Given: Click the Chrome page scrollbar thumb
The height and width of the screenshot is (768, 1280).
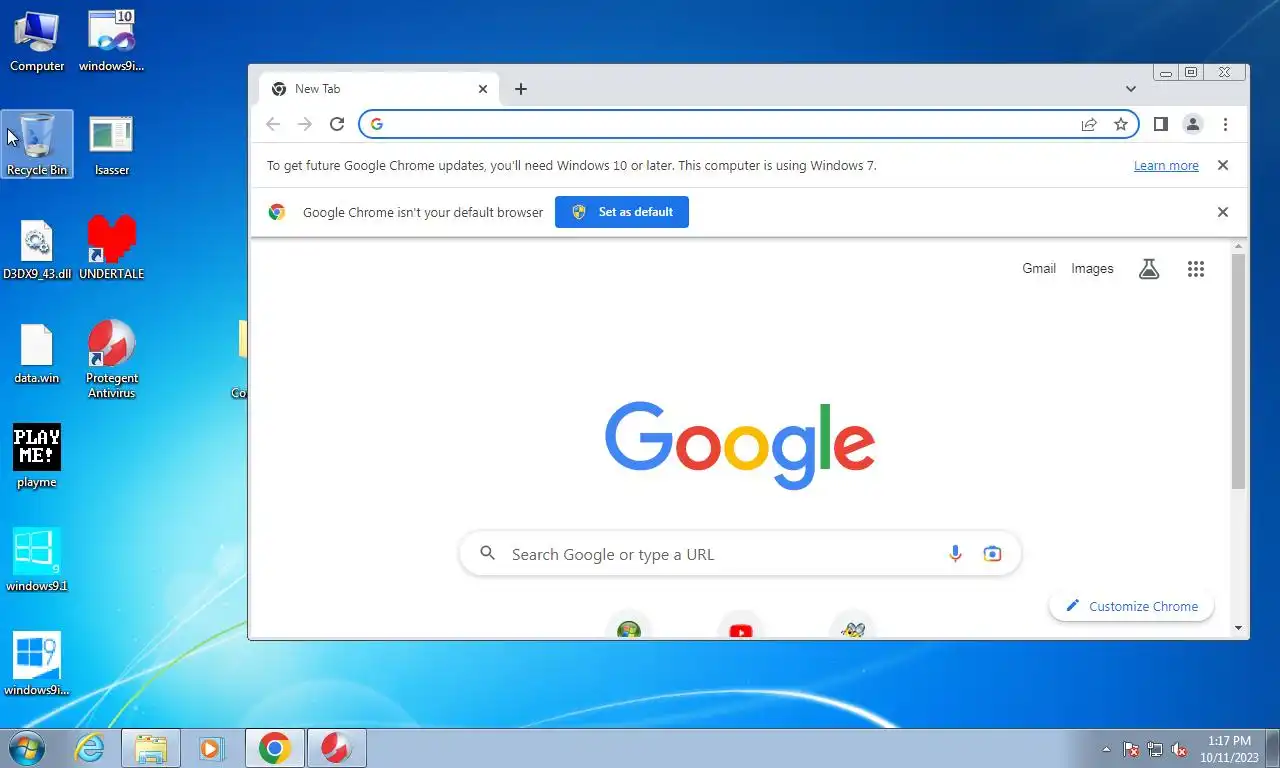Looking at the screenshot, I should coord(1239,371).
